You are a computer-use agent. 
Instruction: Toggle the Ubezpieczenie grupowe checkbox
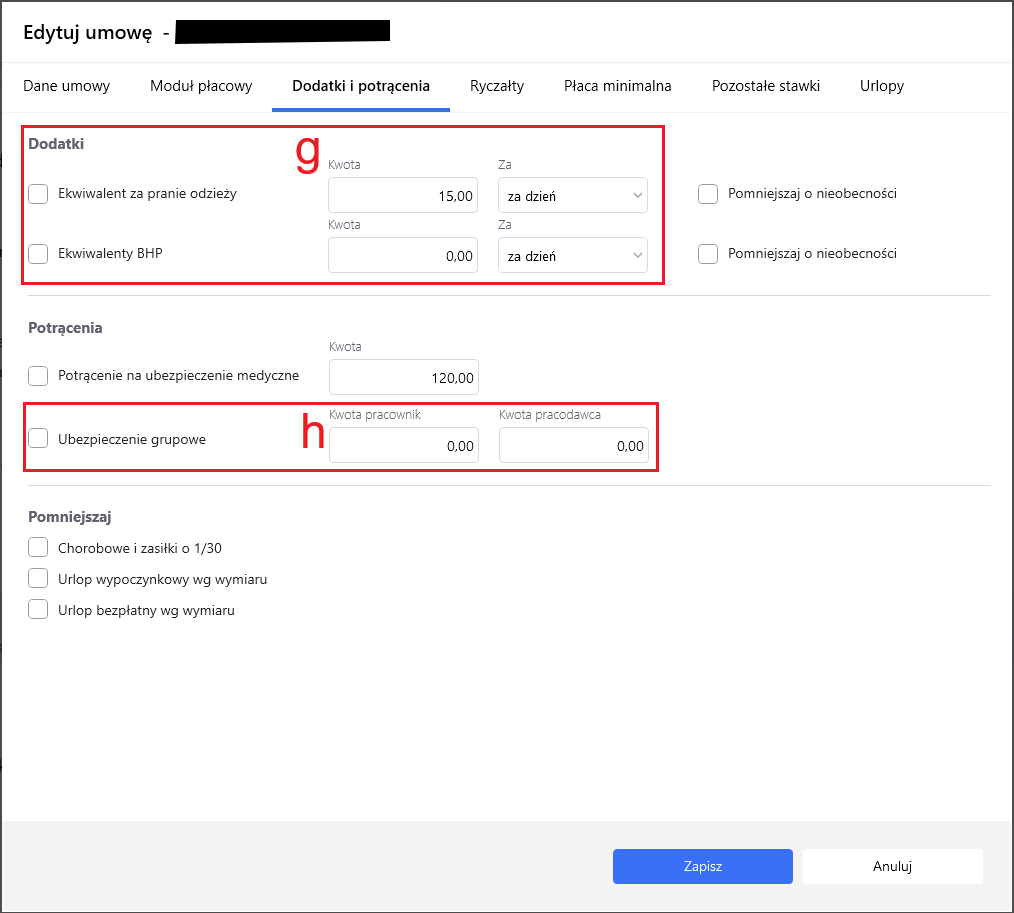click(38, 438)
